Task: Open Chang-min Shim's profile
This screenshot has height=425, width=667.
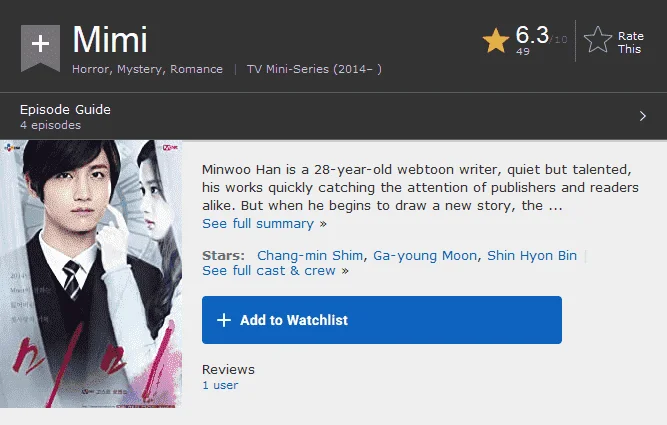Action: pos(310,255)
